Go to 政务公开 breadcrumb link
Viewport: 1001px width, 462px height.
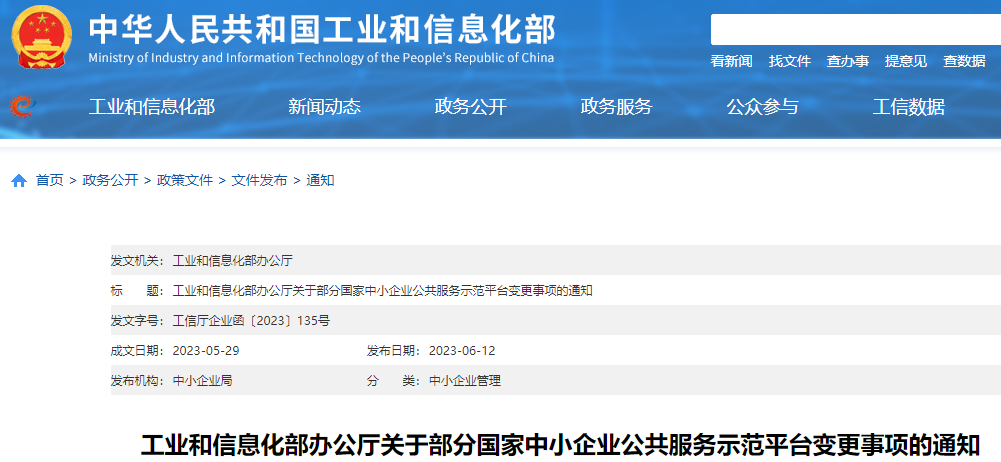click(x=110, y=181)
